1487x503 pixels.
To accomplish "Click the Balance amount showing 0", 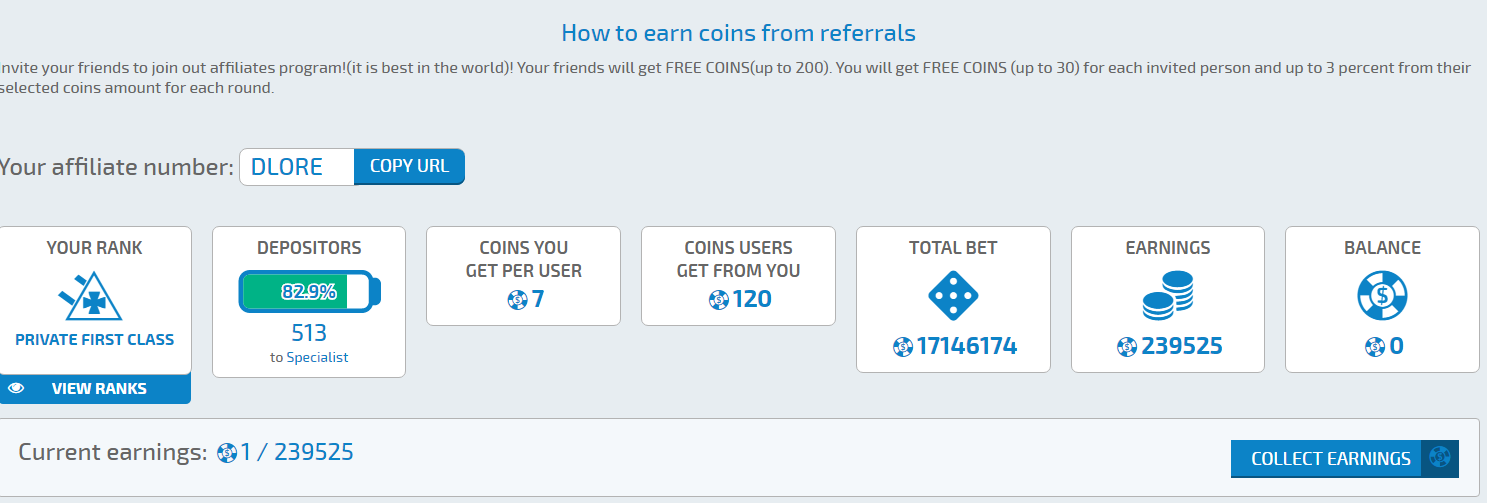I will 1395,347.
